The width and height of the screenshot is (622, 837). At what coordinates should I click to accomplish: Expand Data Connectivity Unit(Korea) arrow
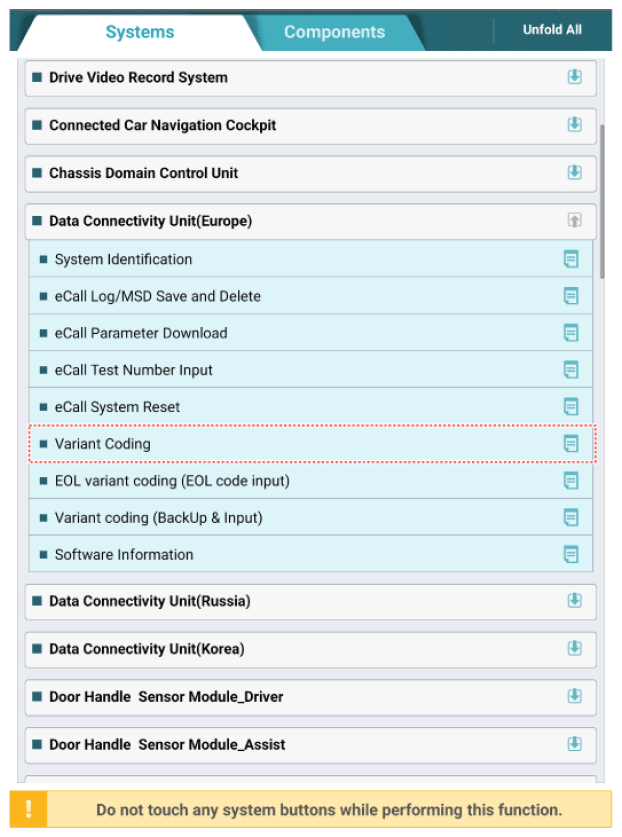(574, 649)
